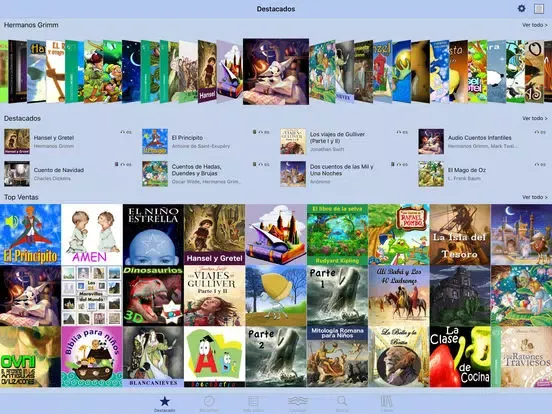Open Los viajes de Gulliver list entry

pos(344,142)
